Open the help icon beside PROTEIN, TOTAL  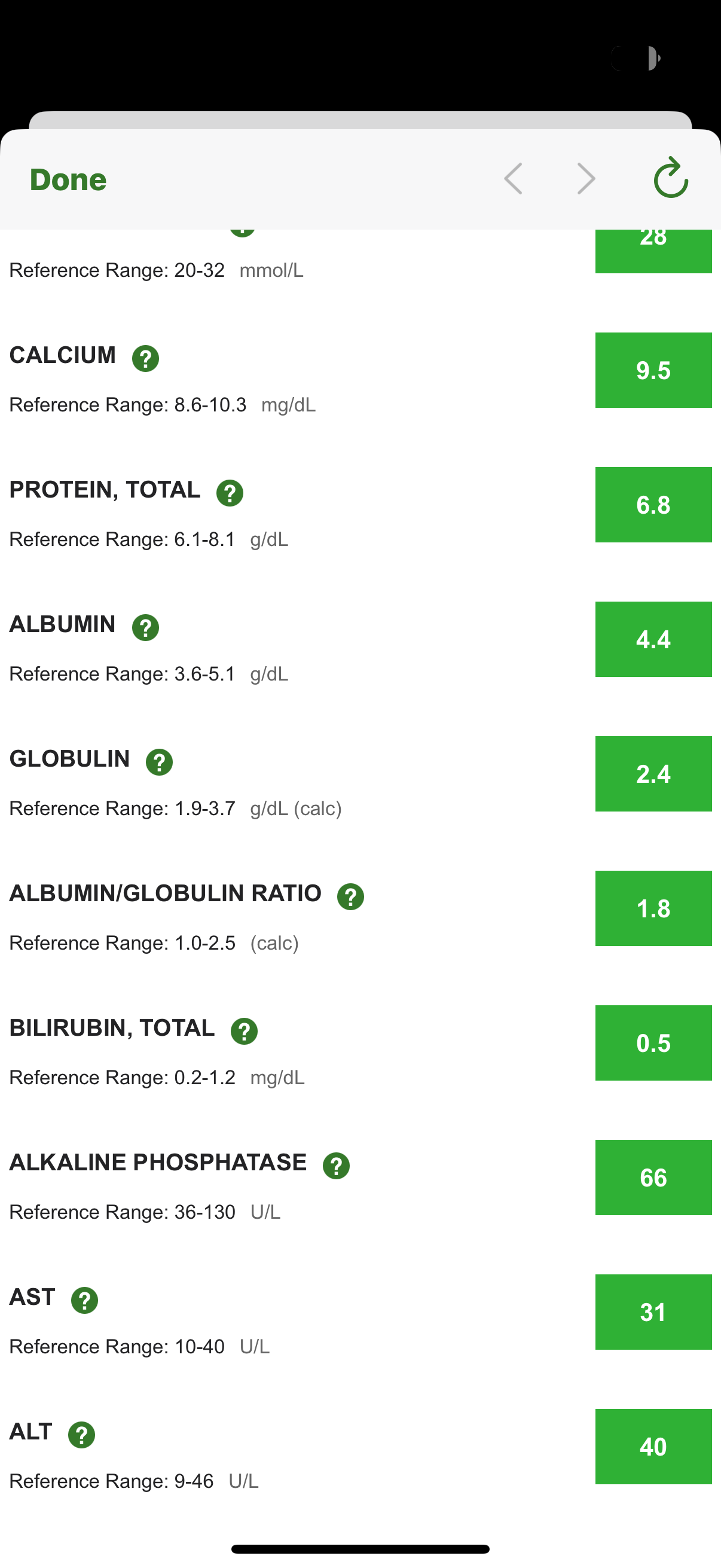(x=230, y=492)
